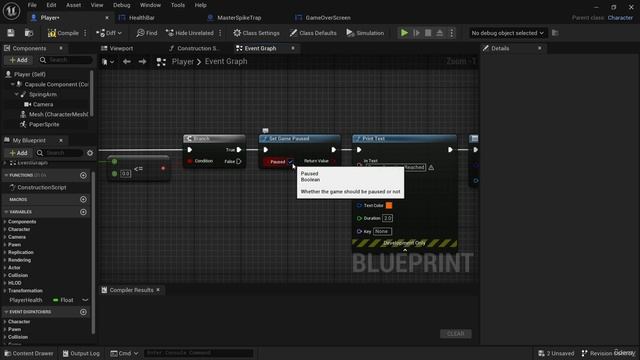Screen dimensions: 640x360
Task: Add a new variable
Action: click(x=83, y=212)
